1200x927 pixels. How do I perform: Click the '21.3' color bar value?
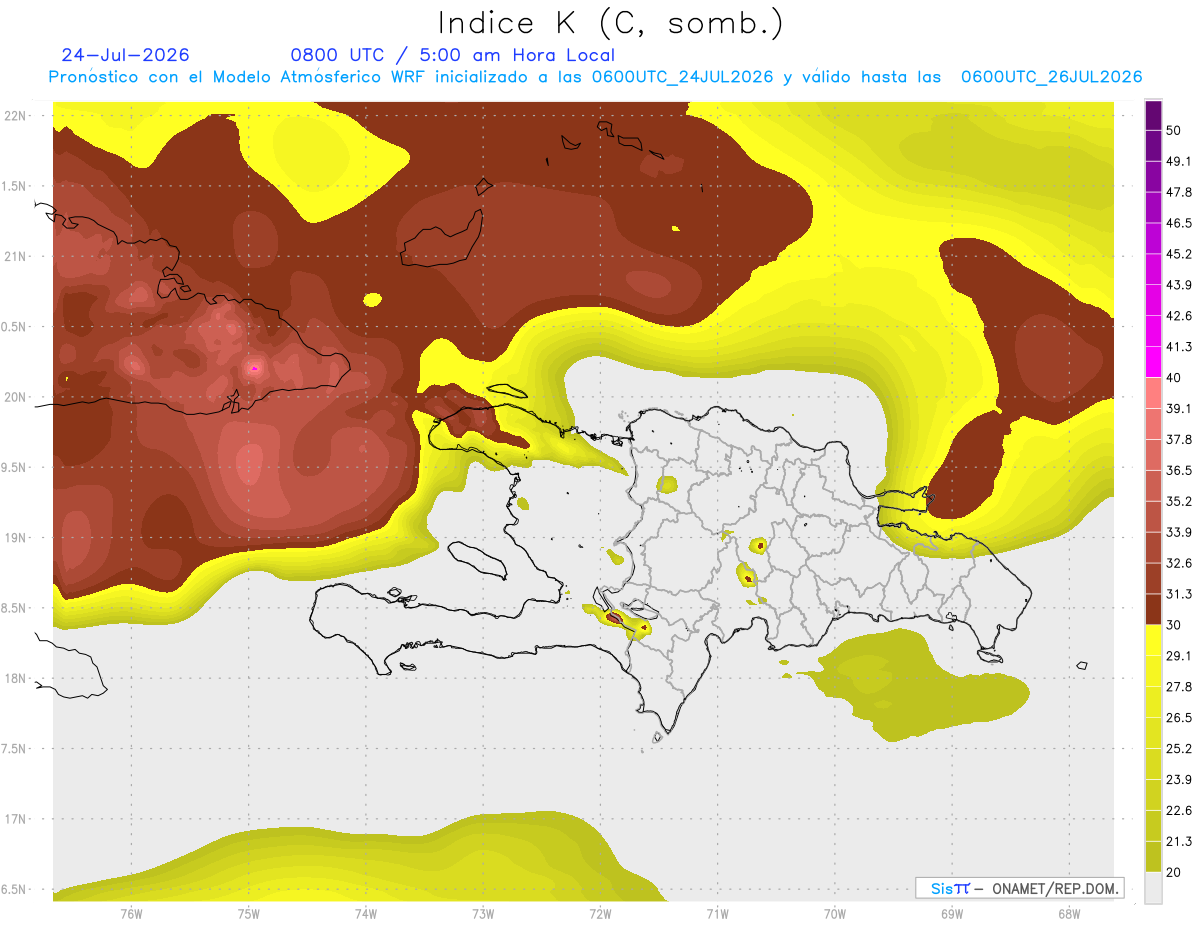pyautogui.click(x=1179, y=842)
